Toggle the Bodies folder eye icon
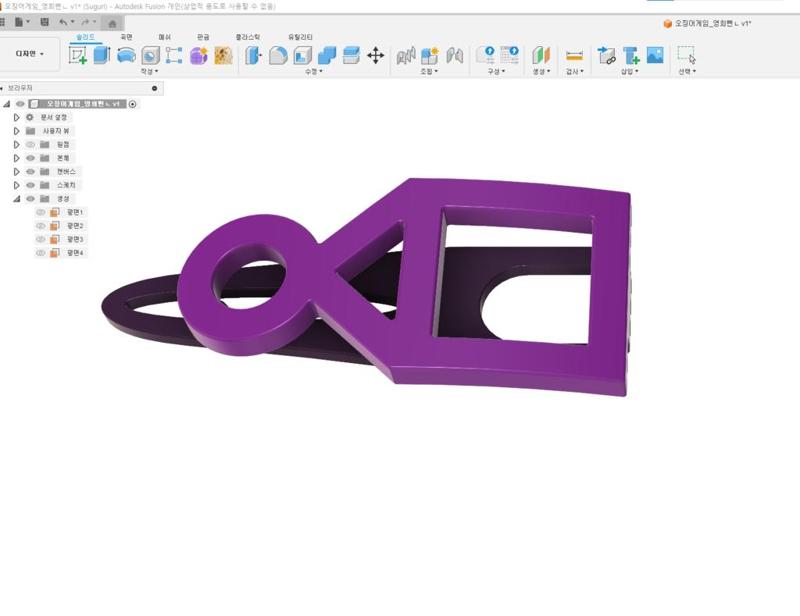The image size is (800, 616). [x=31, y=158]
